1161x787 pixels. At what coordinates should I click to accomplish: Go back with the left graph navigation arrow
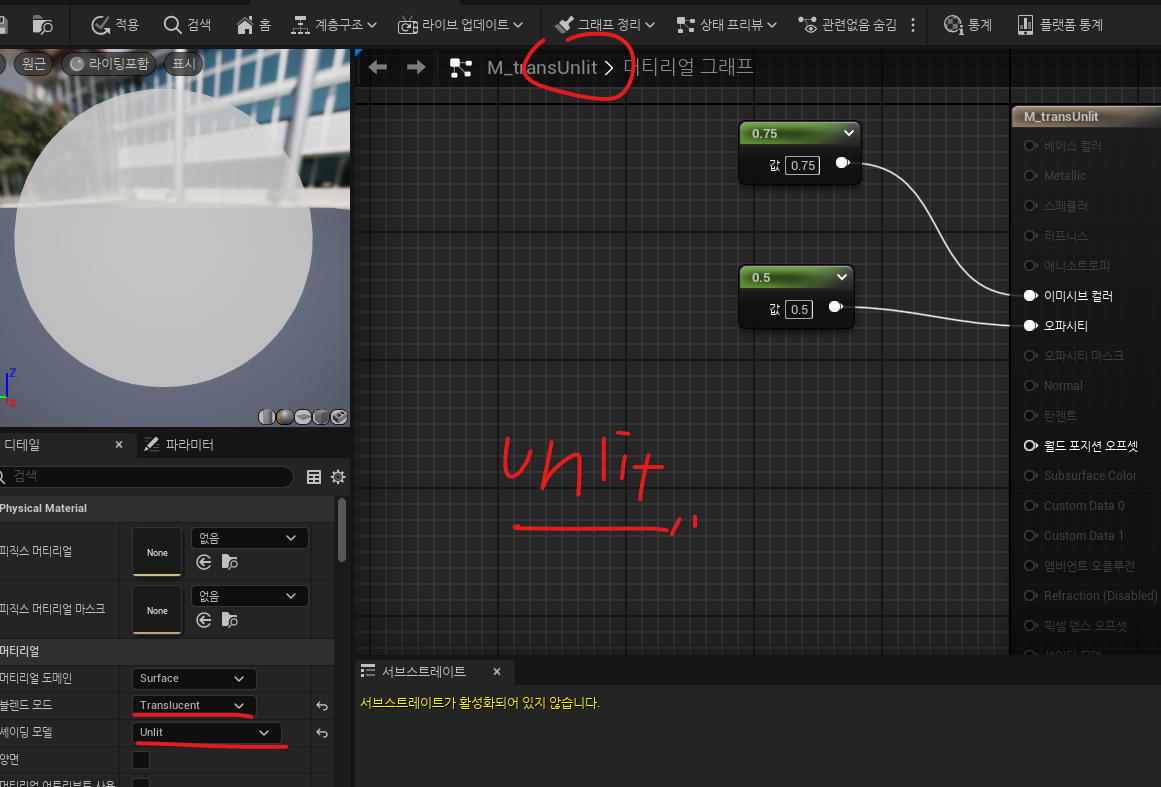coord(378,67)
